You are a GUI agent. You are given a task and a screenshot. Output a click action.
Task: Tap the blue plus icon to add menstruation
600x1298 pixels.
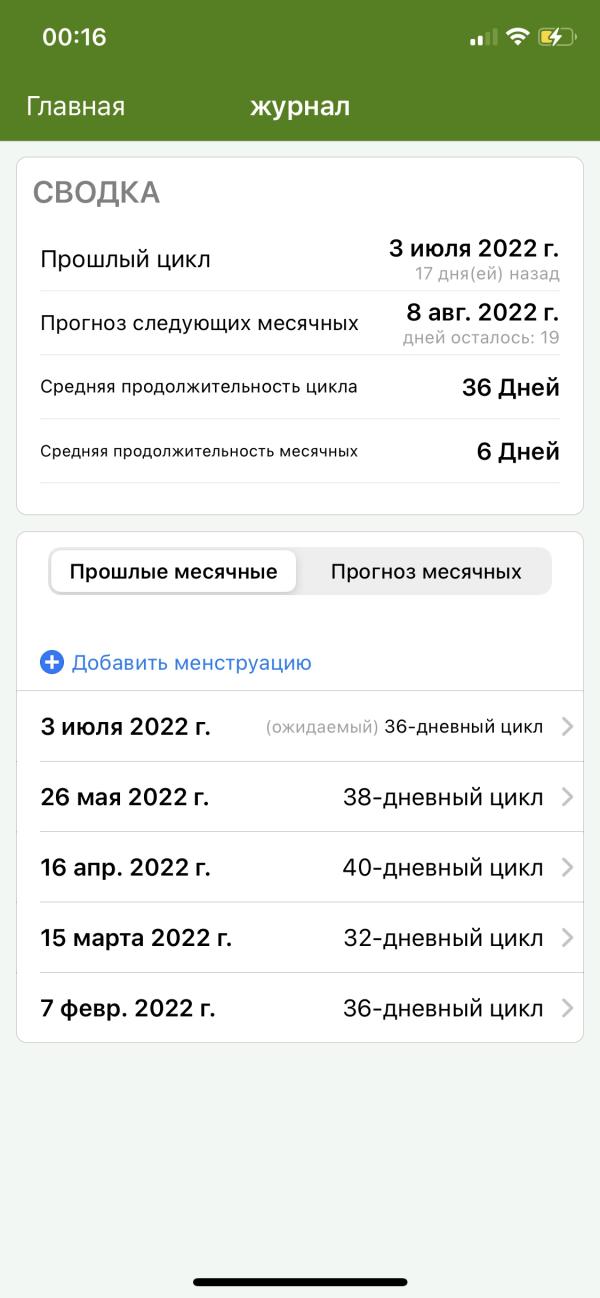pos(52,662)
